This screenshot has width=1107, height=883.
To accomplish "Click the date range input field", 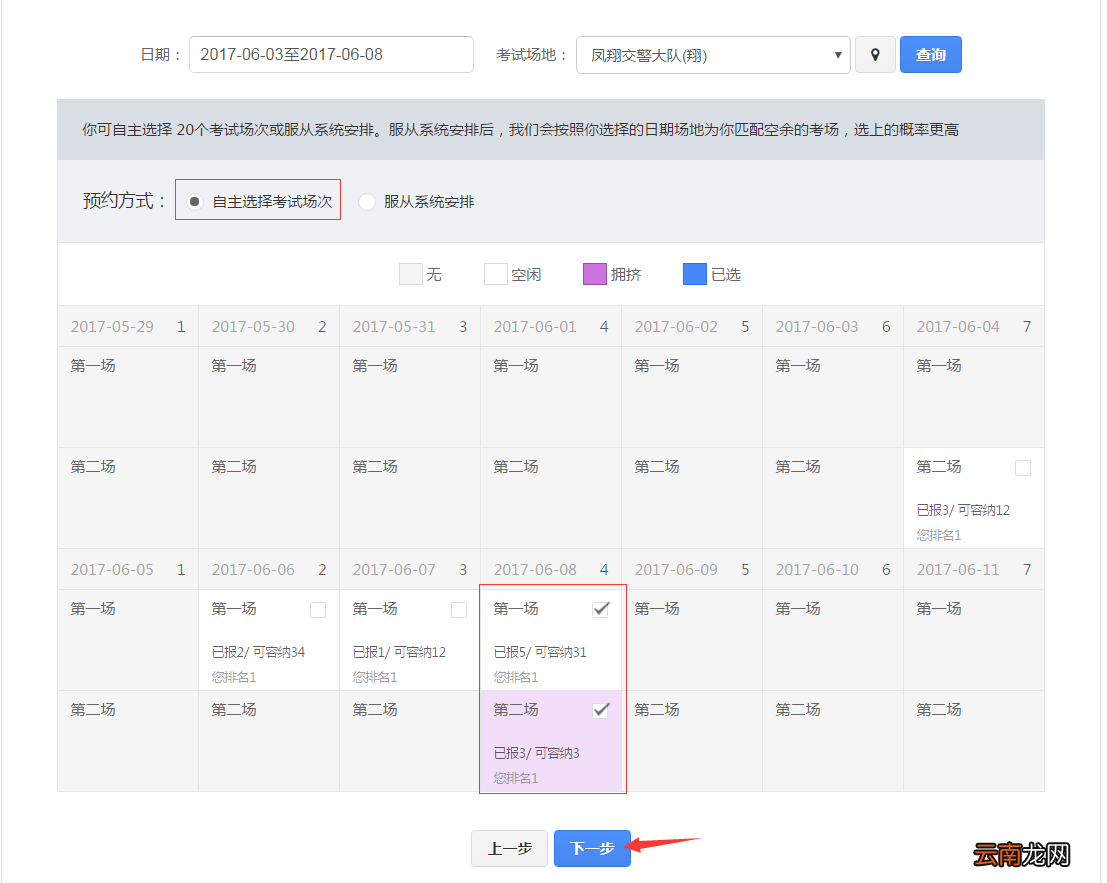I will (331, 55).
